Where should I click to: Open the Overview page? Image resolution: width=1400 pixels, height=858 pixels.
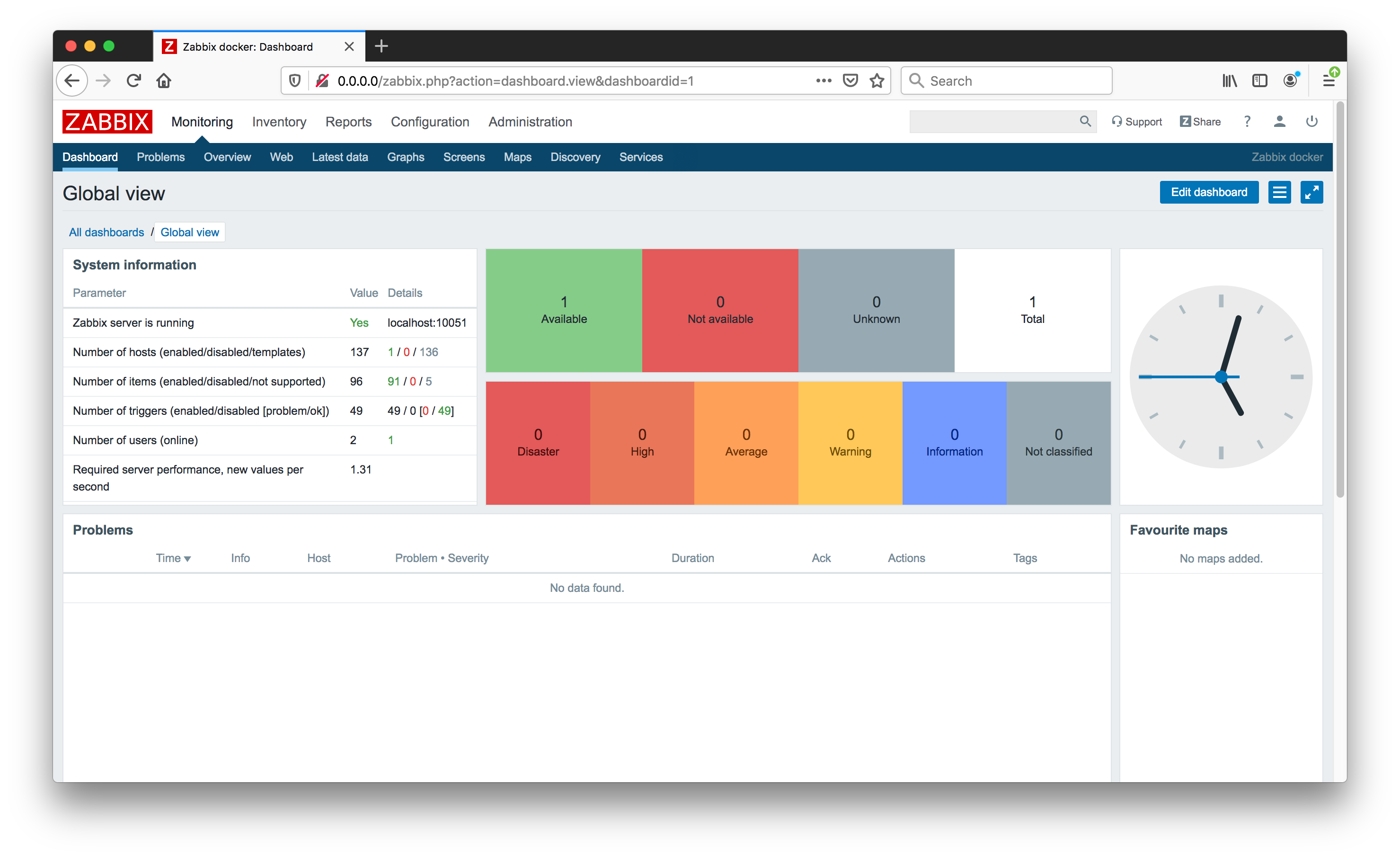click(x=227, y=157)
